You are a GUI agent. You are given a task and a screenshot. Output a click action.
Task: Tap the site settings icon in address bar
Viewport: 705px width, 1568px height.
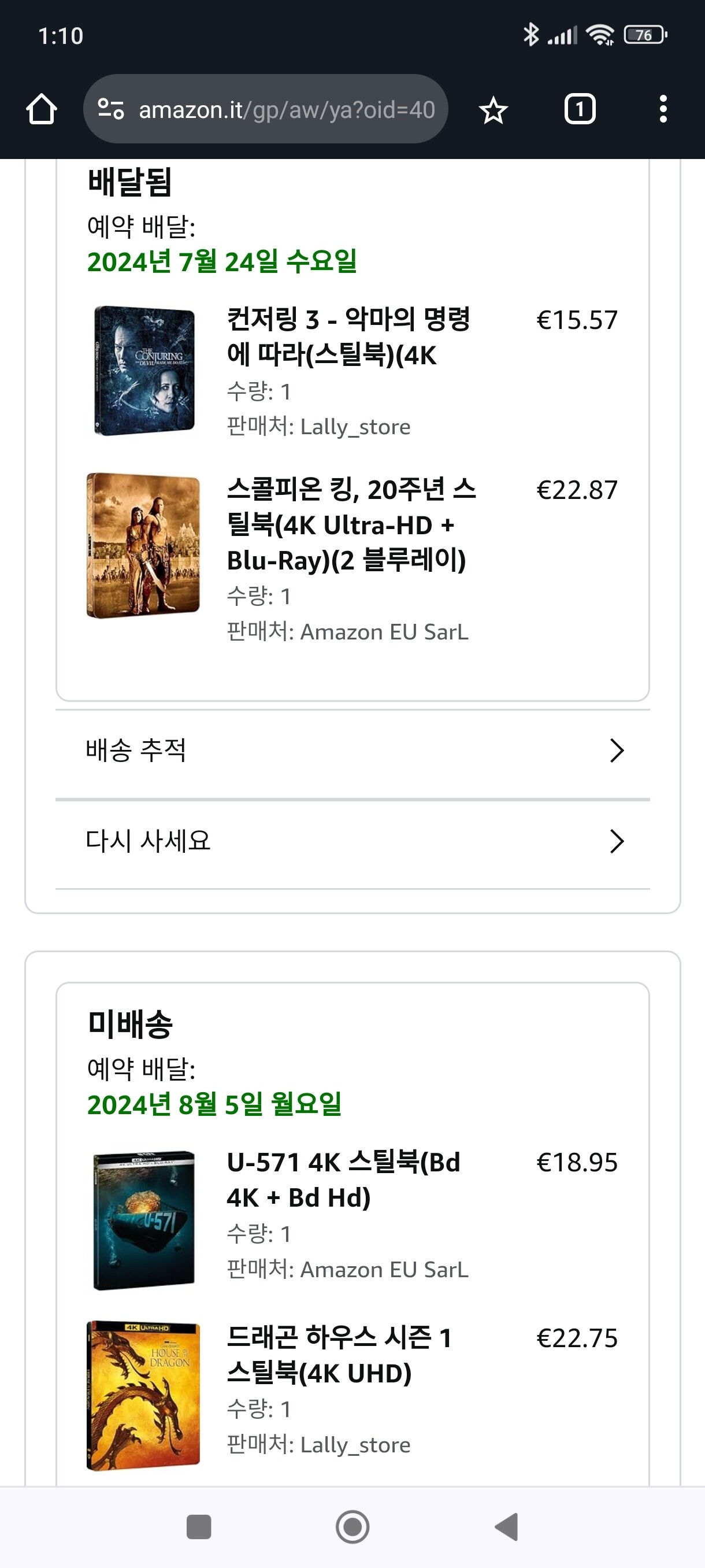pyautogui.click(x=111, y=110)
